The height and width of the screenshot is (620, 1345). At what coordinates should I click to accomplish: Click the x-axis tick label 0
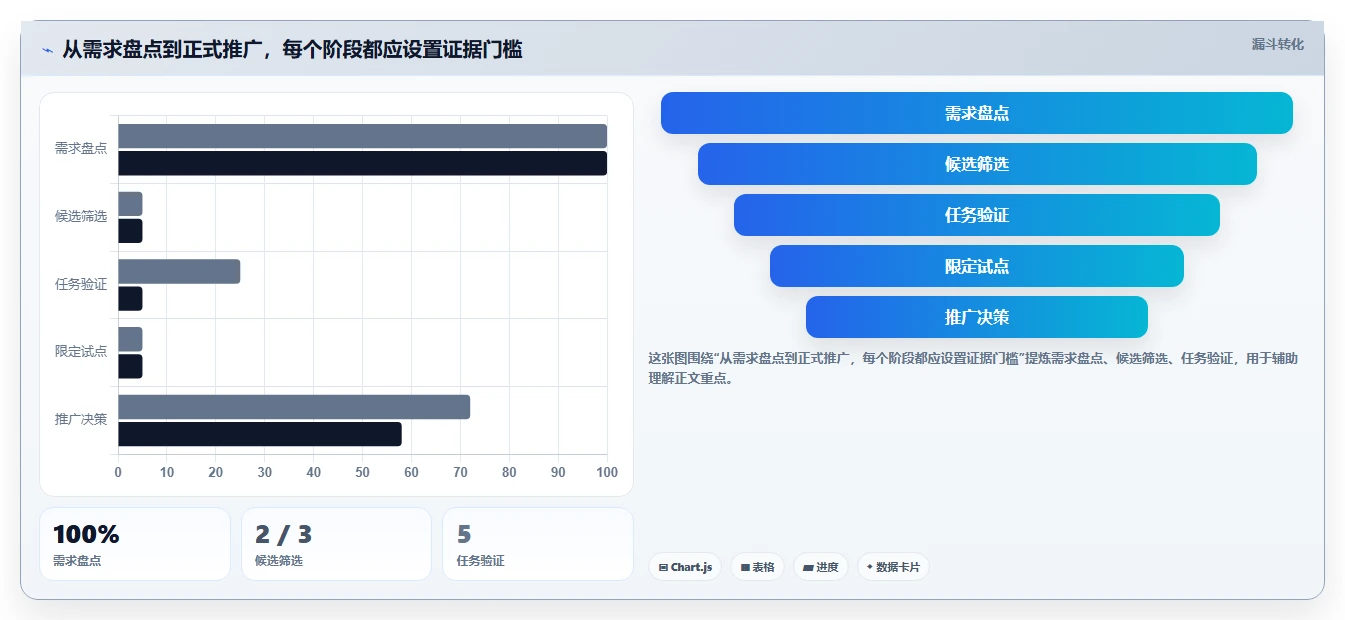pos(118,473)
